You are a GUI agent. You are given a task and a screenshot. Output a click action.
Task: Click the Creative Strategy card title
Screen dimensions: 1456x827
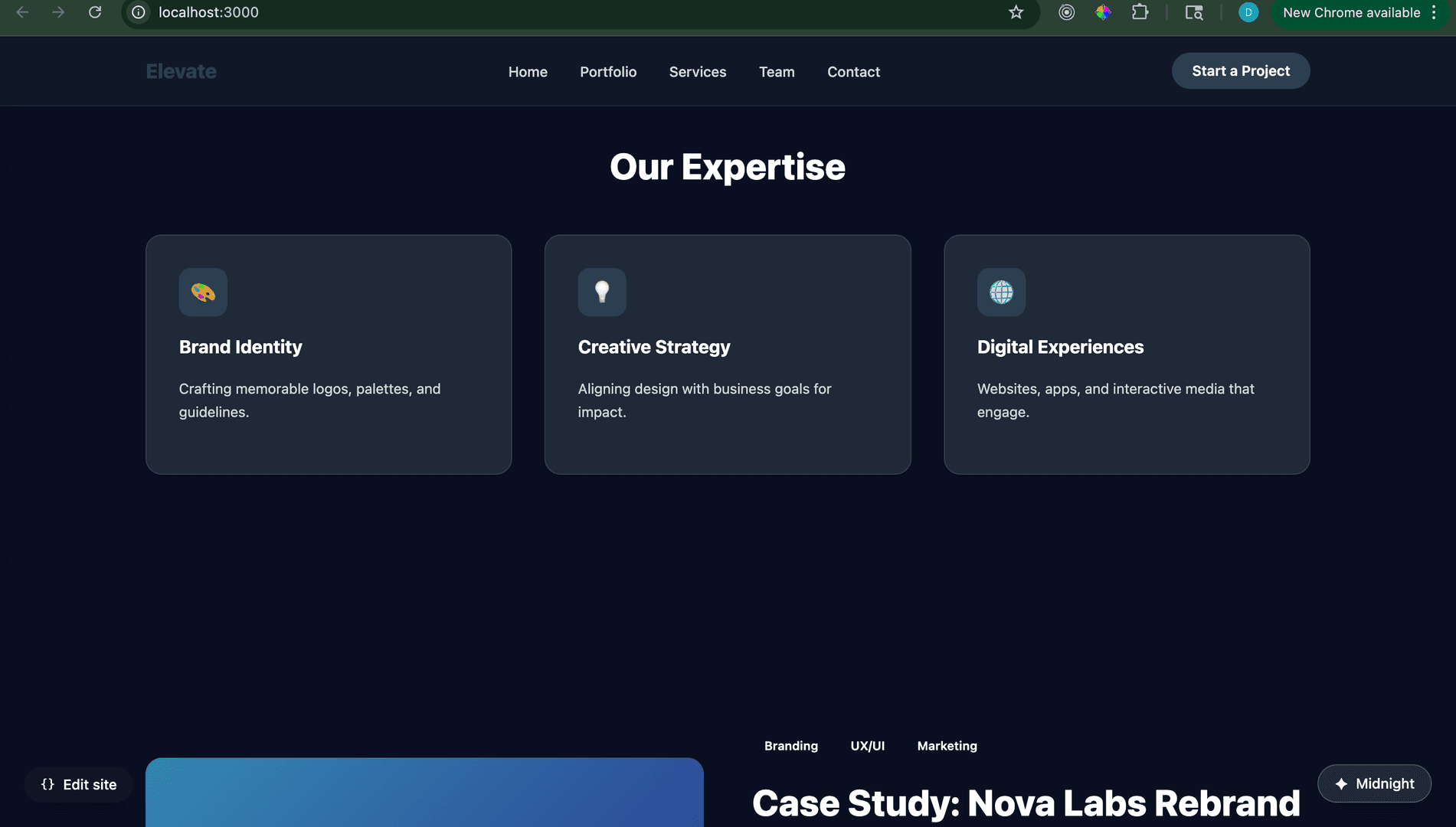pos(654,347)
